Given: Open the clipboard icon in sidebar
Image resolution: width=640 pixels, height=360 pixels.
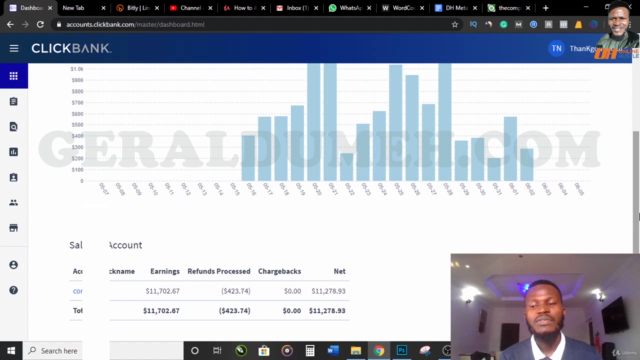Looking at the screenshot, I should (x=13, y=101).
